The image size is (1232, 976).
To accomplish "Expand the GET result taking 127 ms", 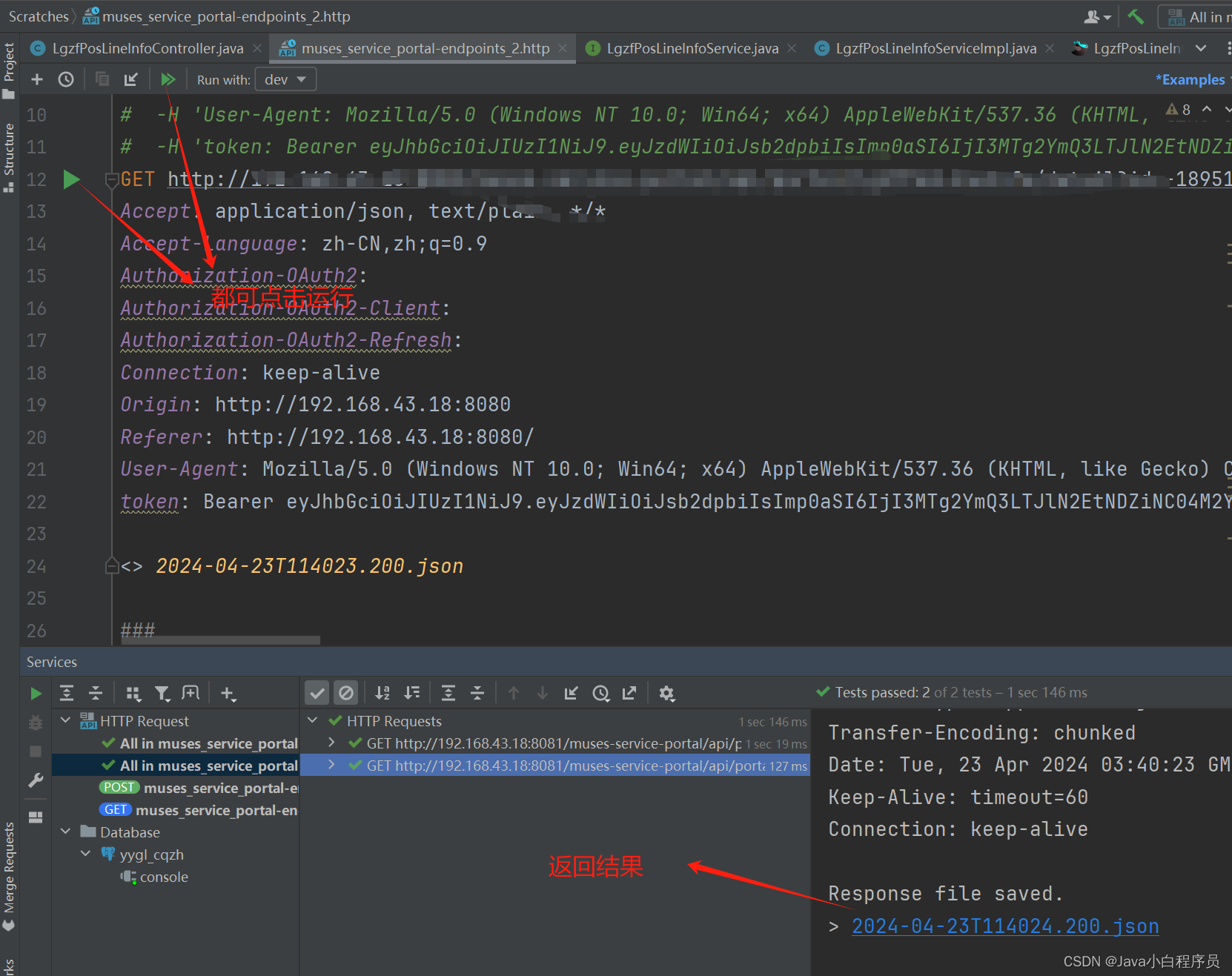I will pyautogui.click(x=331, y=765).
